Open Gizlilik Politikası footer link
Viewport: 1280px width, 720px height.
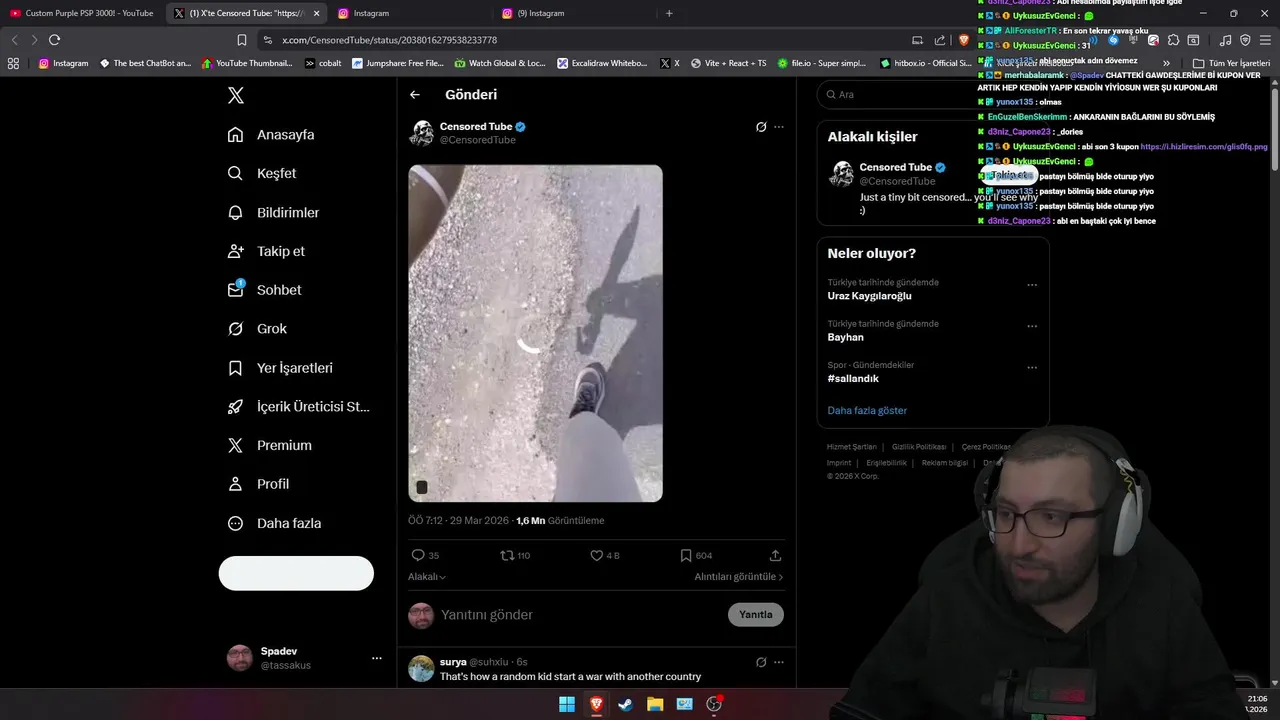(919, 447)
